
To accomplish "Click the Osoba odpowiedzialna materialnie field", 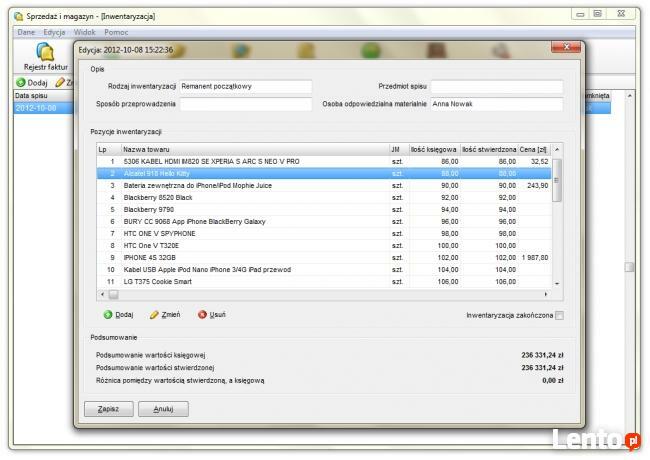I will pyautogui.click(x=496, y=104).
